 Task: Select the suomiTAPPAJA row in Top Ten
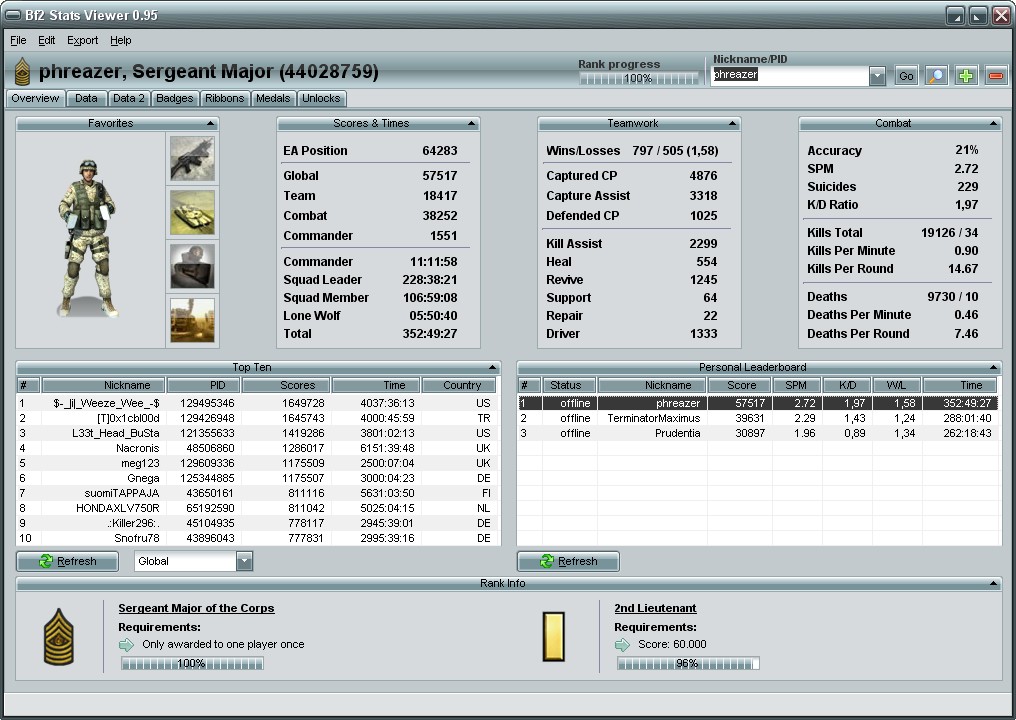click(x=258, y=493)
